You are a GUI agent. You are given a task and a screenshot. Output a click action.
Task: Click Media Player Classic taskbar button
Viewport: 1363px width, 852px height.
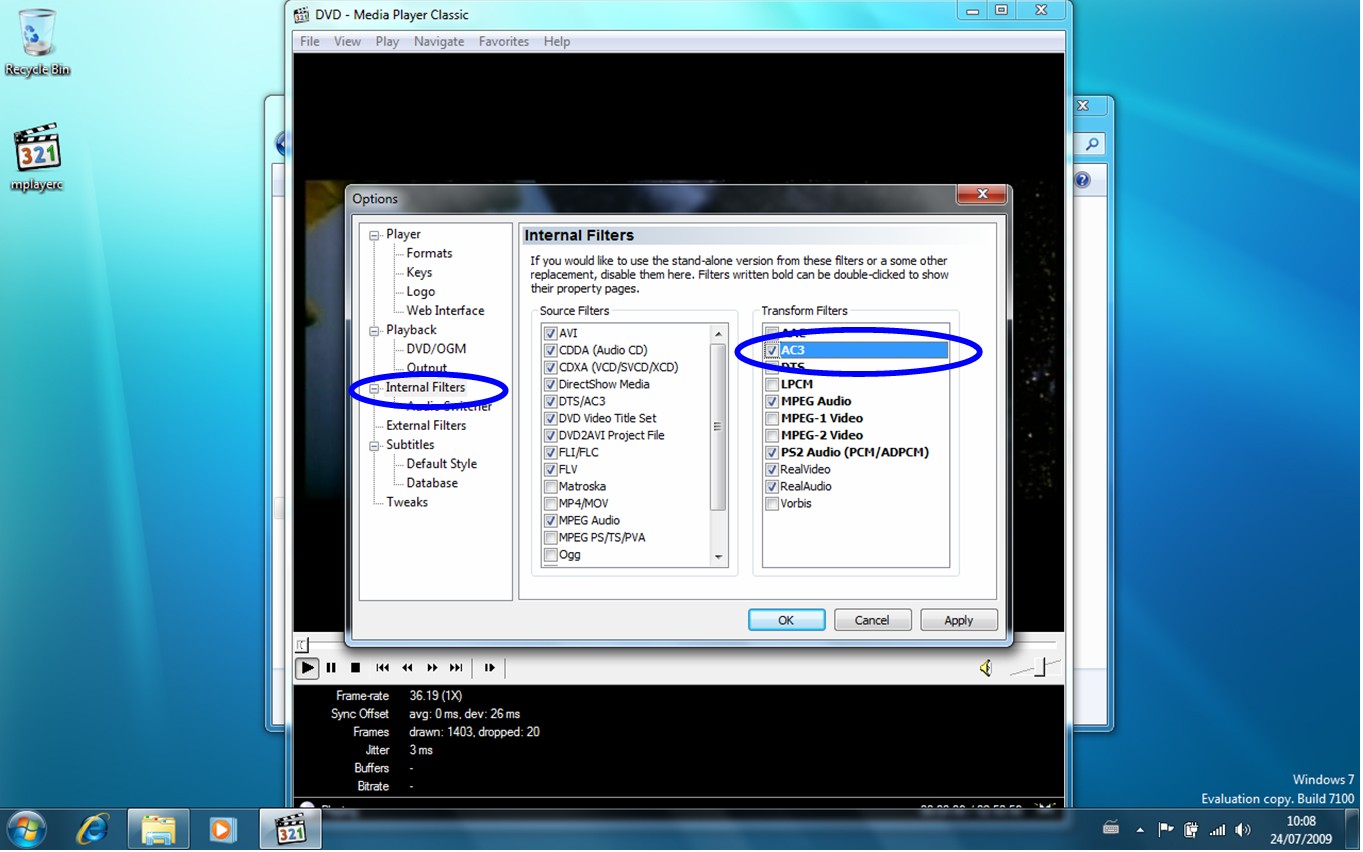coord(290,830)
